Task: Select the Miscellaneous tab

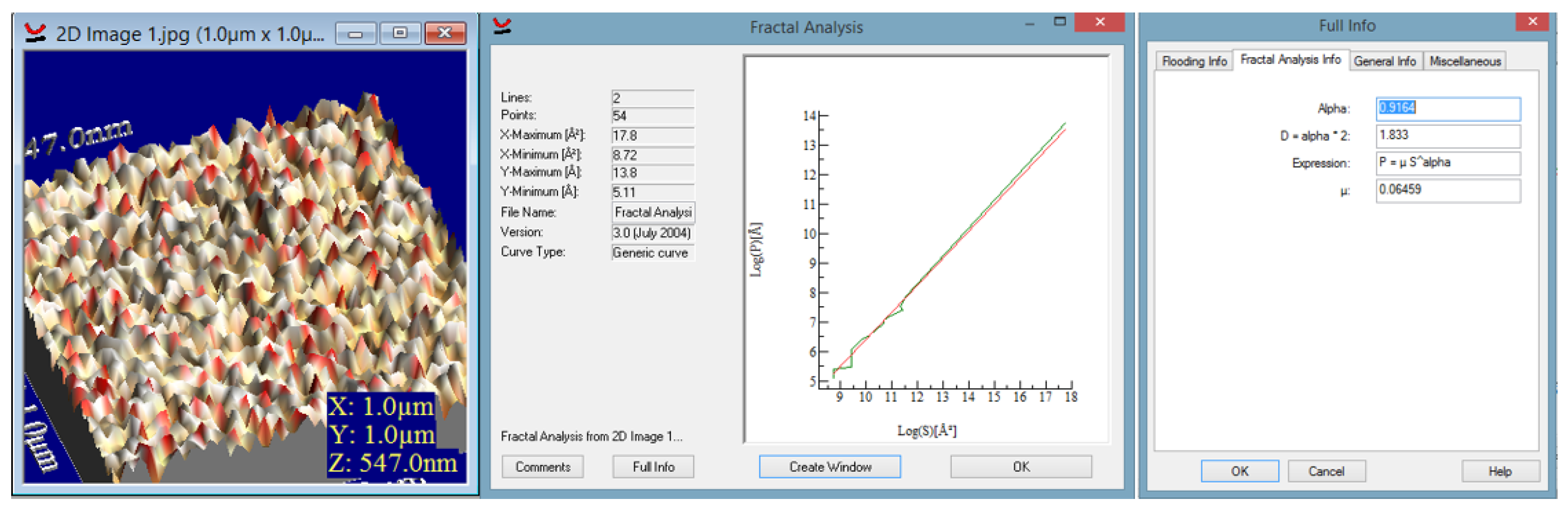Action: click(x=1465, y=62)
